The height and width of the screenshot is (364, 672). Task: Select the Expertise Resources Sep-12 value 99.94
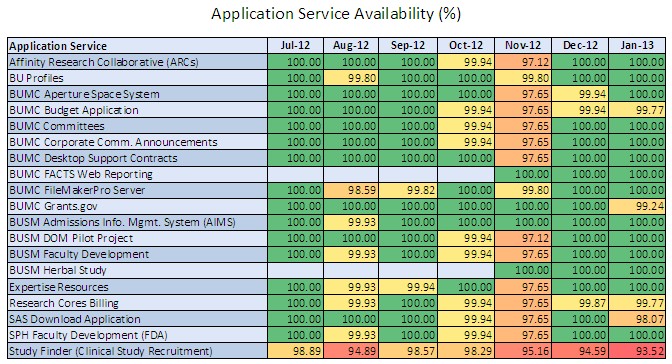click(x=408, y=287)
